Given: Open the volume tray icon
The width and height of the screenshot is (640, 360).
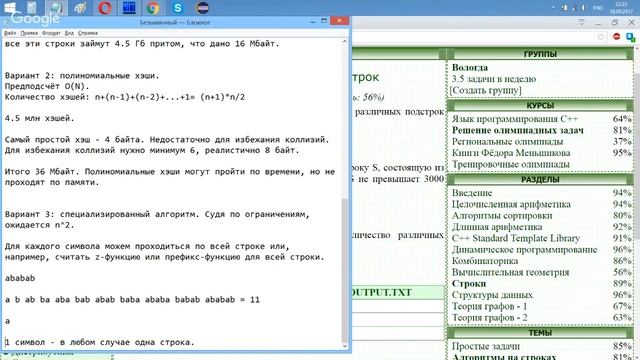Looking at the screenshot, I should click(x=583, y=7).
